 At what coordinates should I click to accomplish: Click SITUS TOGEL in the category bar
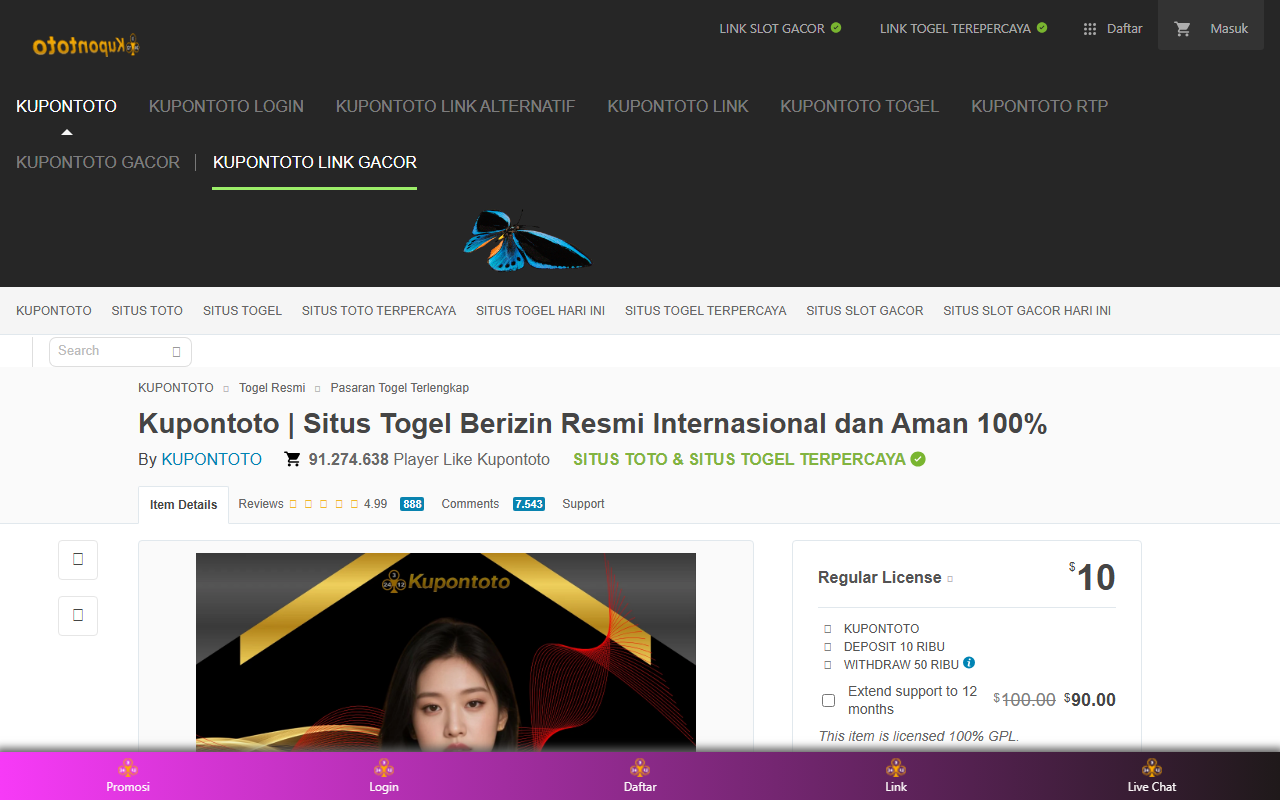(242, 311)
